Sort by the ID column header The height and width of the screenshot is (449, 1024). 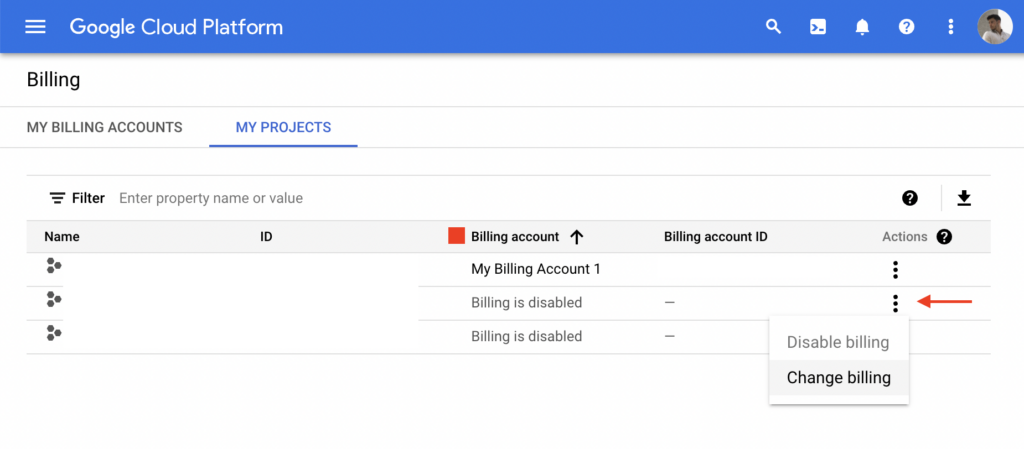click(266, 237)
